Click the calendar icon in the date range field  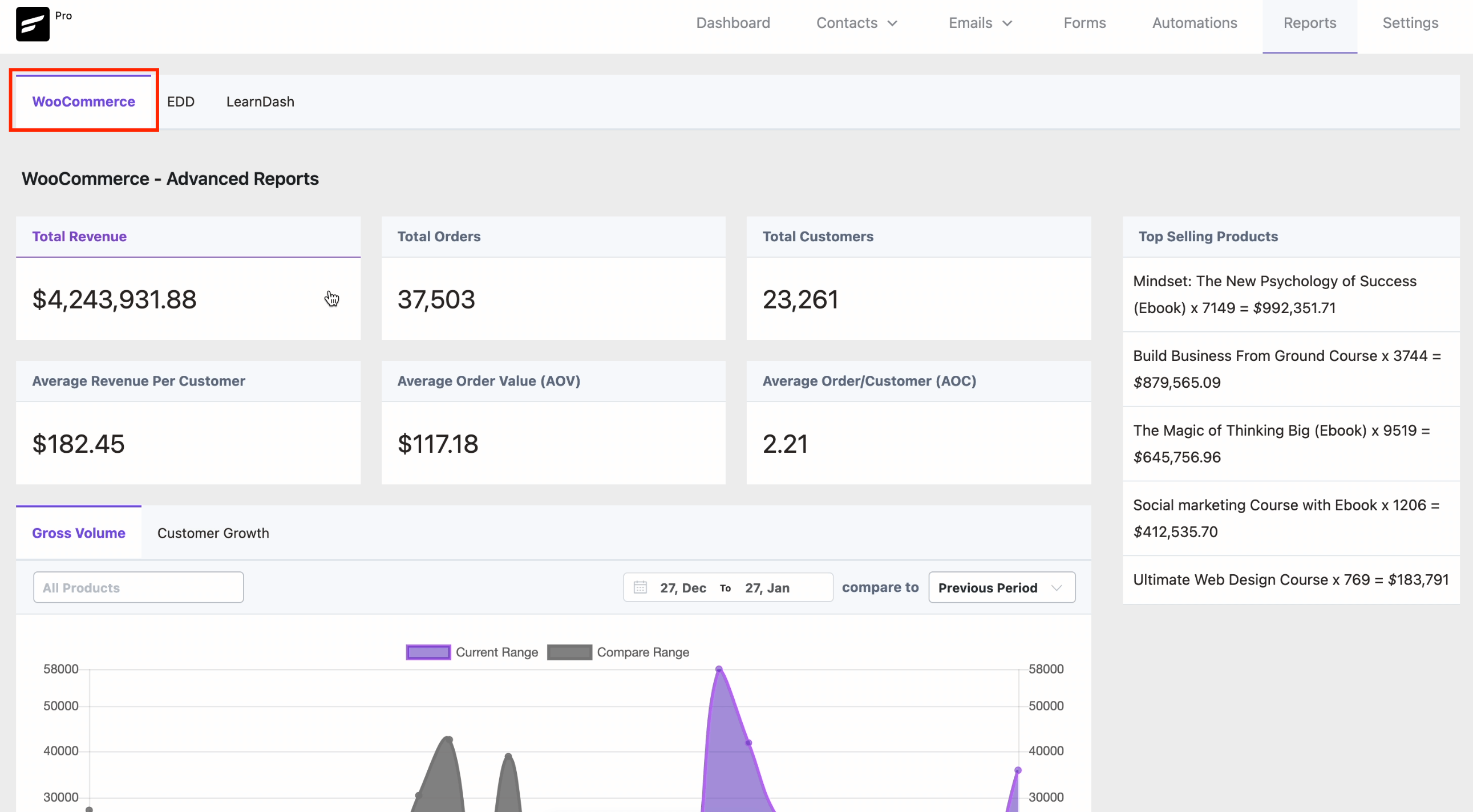point(640,587)
